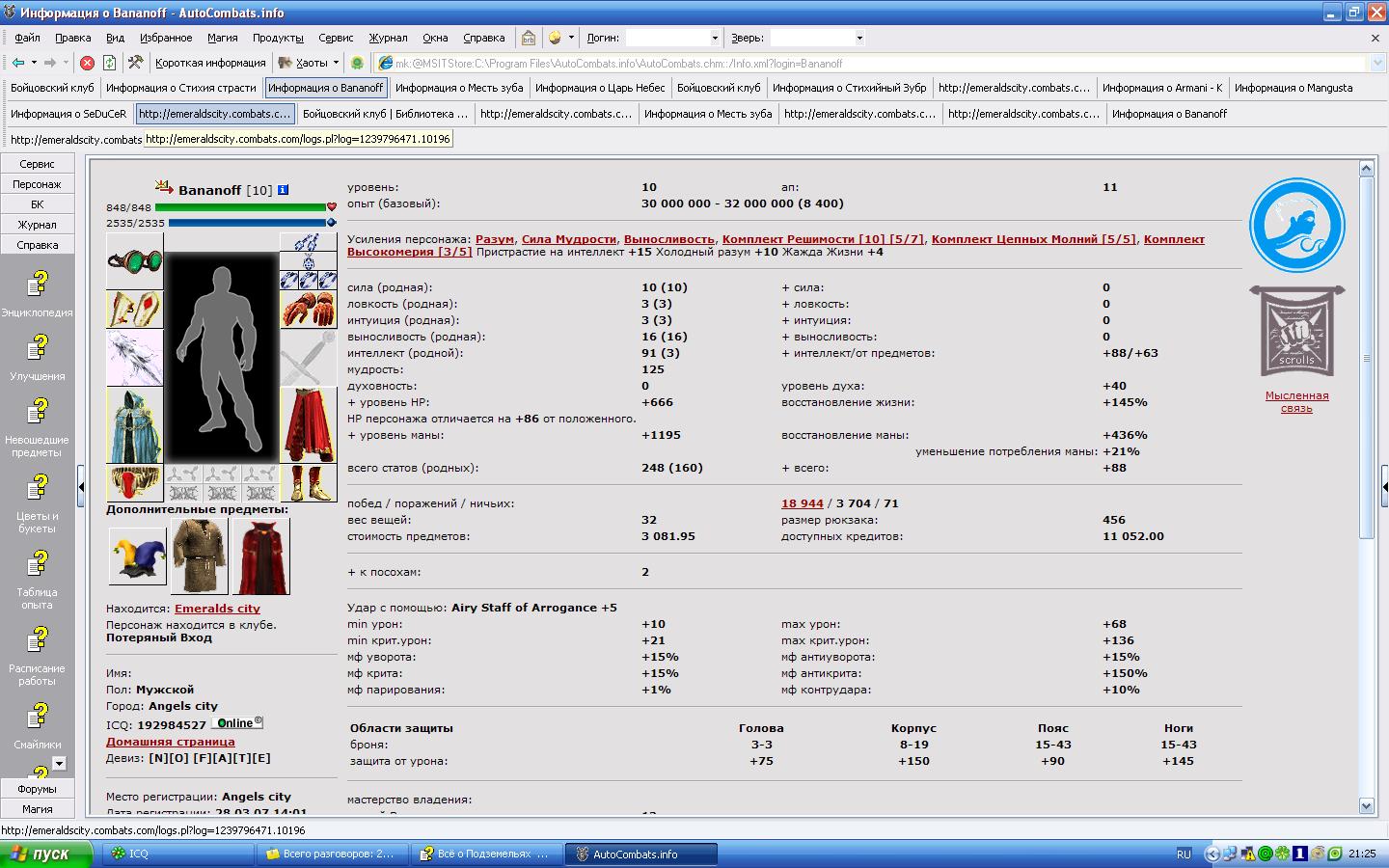This screenshot has height=868, width=1389.
Task: Select the red gloves equipment slot
Action: 309,310
